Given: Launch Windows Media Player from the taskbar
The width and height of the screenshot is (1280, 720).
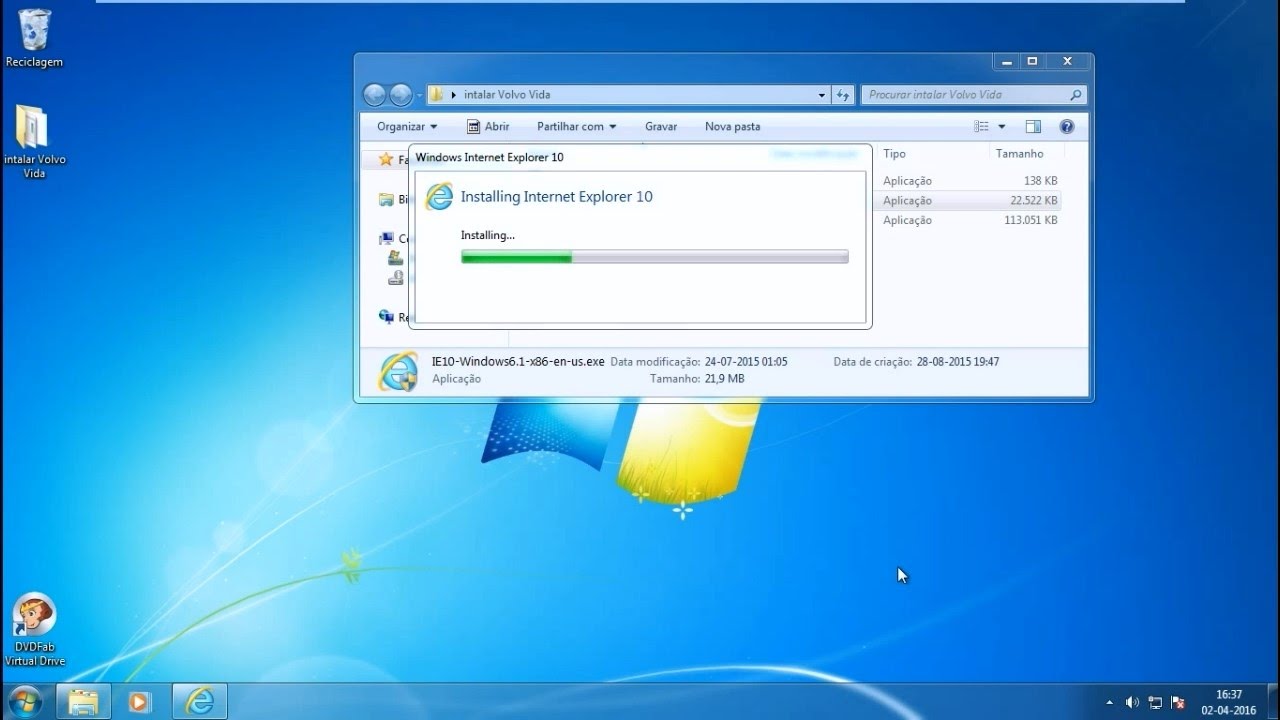Looking at the screenshot, I should point(140,702).
